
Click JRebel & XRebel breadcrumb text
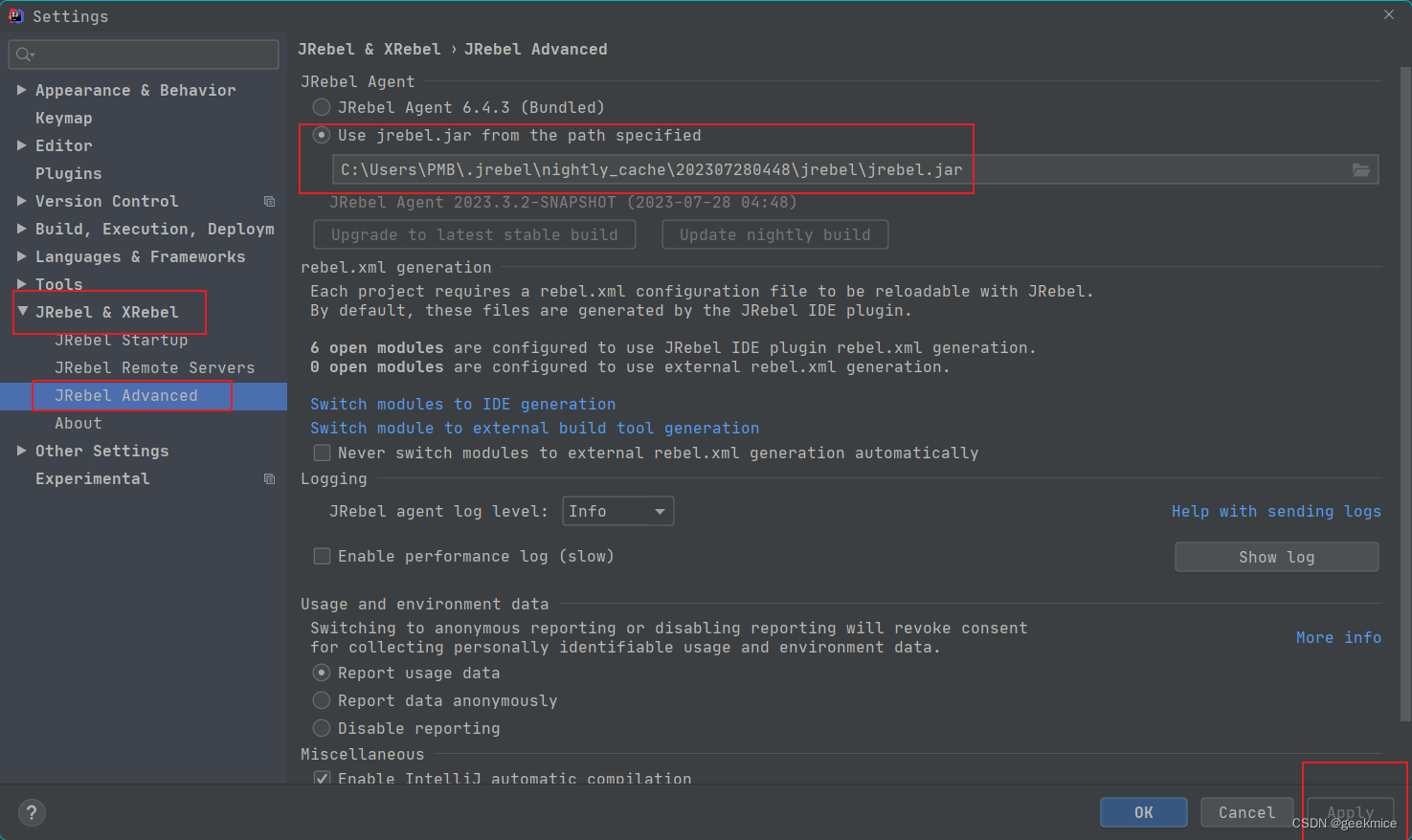tap(370, 49)
